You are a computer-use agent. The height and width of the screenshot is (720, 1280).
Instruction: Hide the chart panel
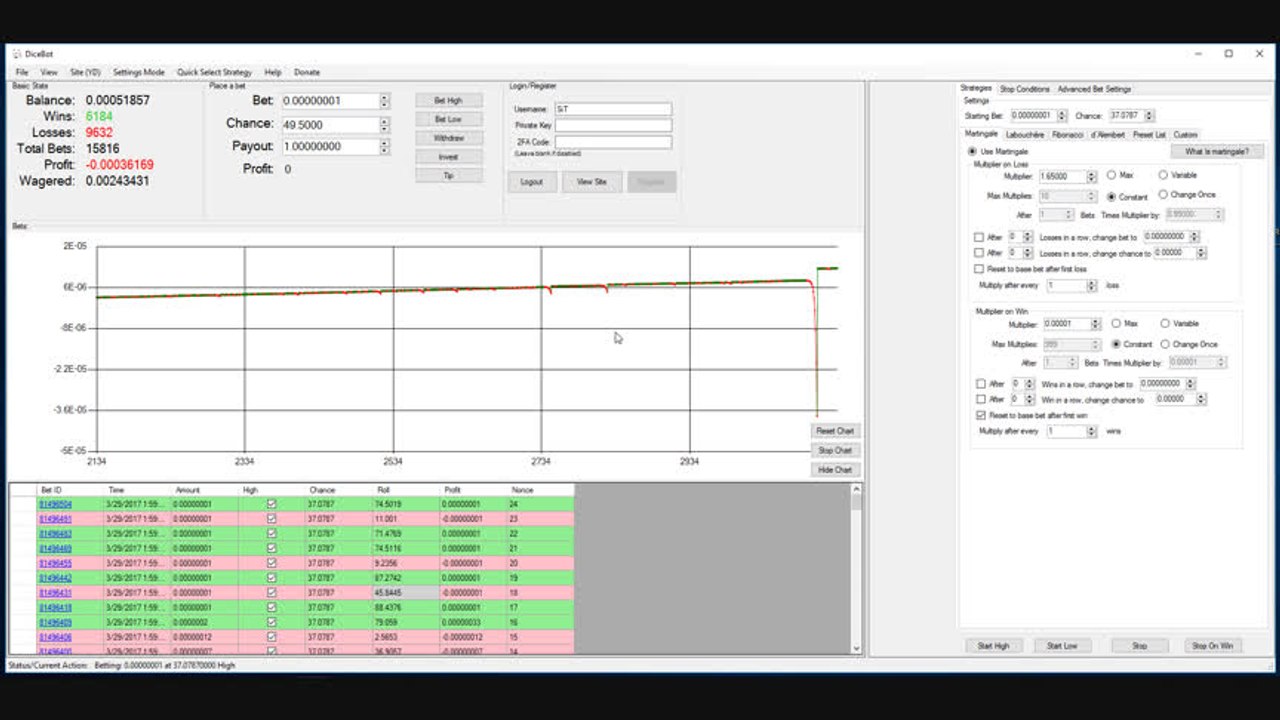click(x=835, y=470)
